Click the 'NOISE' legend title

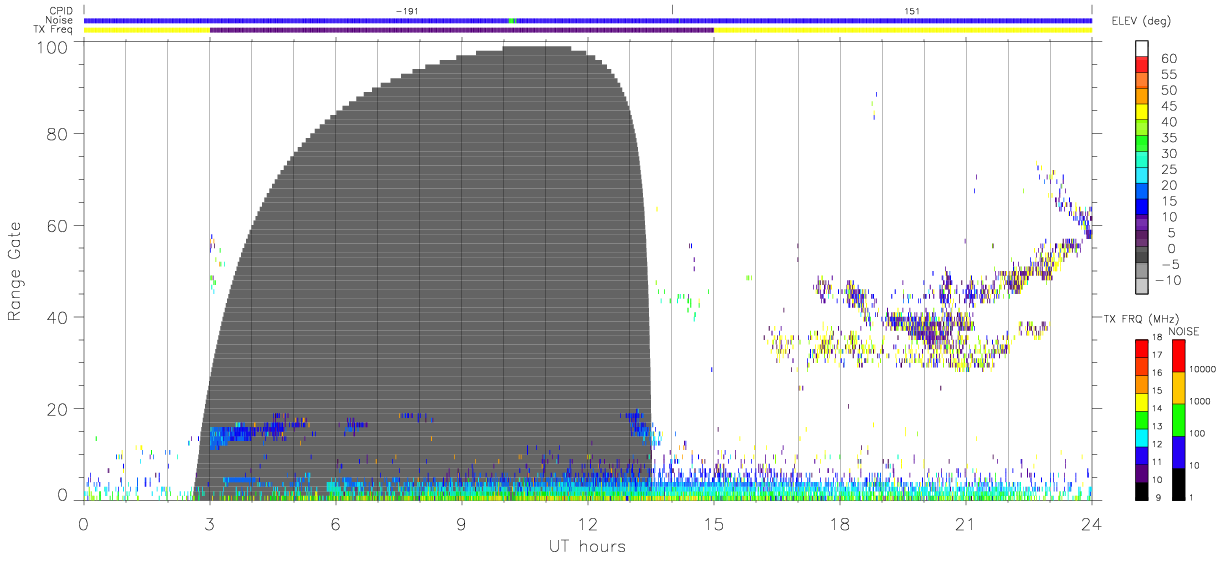[x=1184, y=331]
